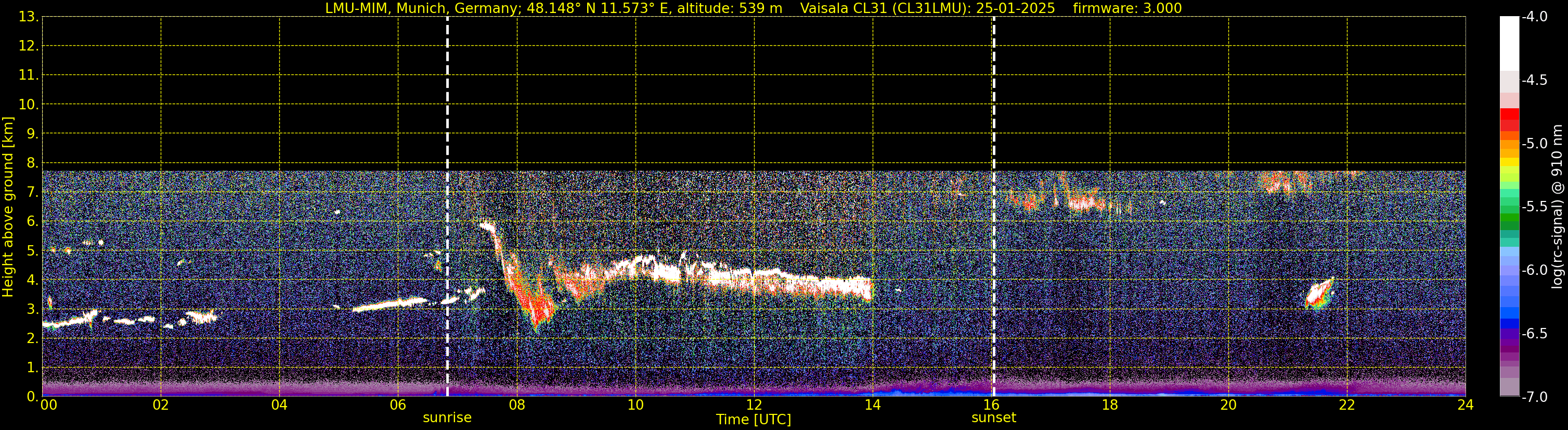This screenshot has height=430, width=1568.
Task: Click the time-axis tick label "18"
Action: pos(1110,405)
